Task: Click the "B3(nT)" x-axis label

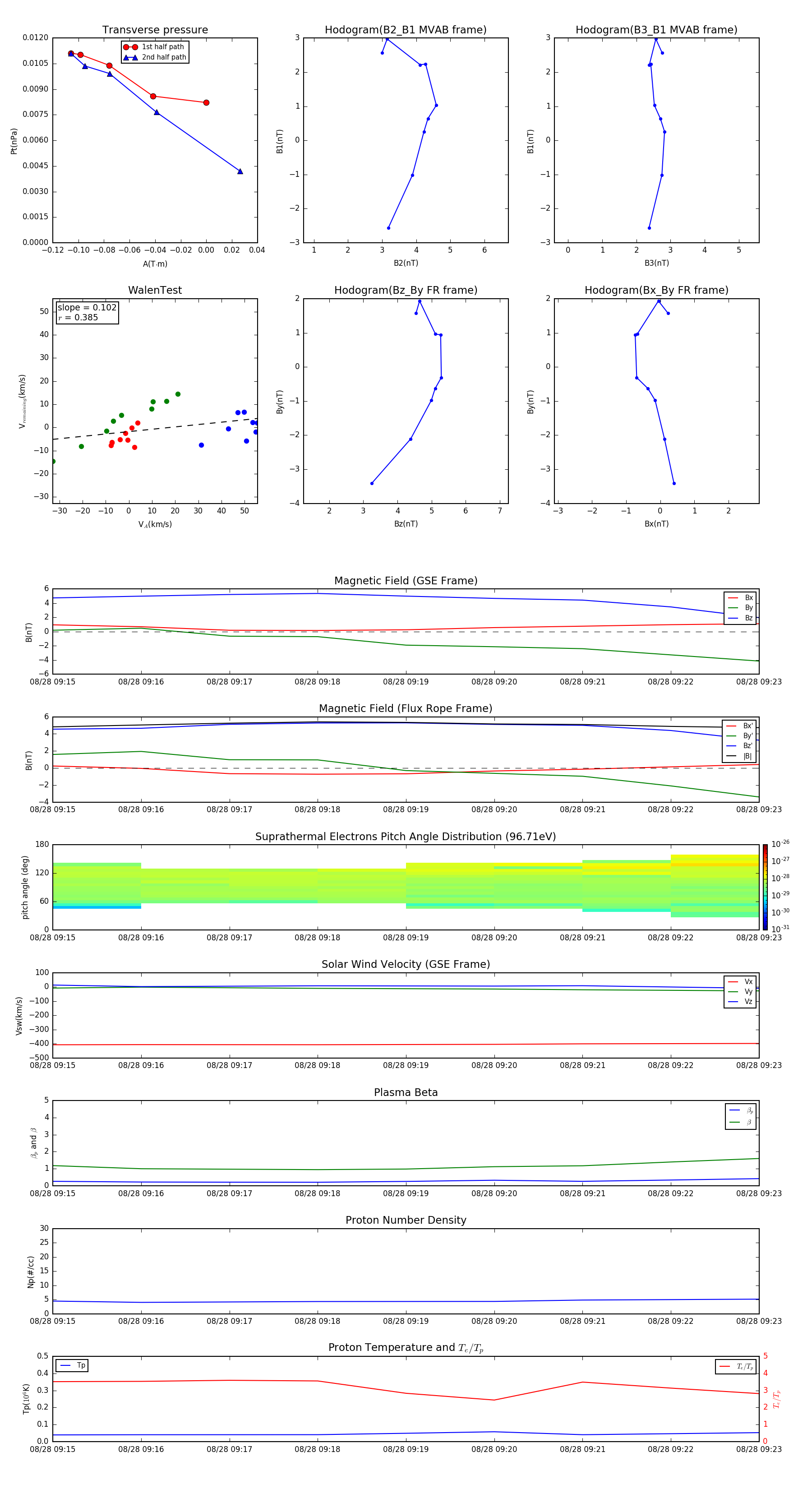Action: [656, 263]
